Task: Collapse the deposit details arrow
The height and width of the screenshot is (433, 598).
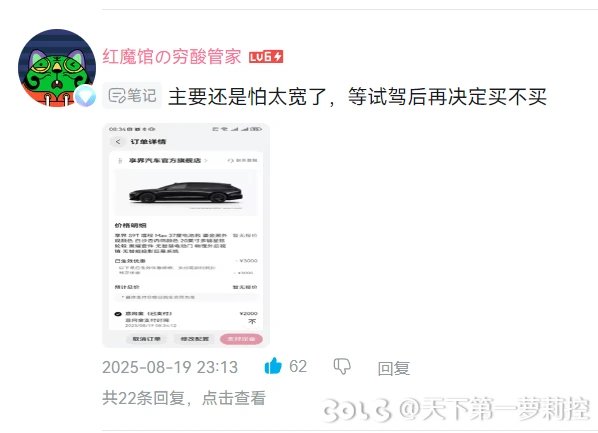Action: (252, 322)
